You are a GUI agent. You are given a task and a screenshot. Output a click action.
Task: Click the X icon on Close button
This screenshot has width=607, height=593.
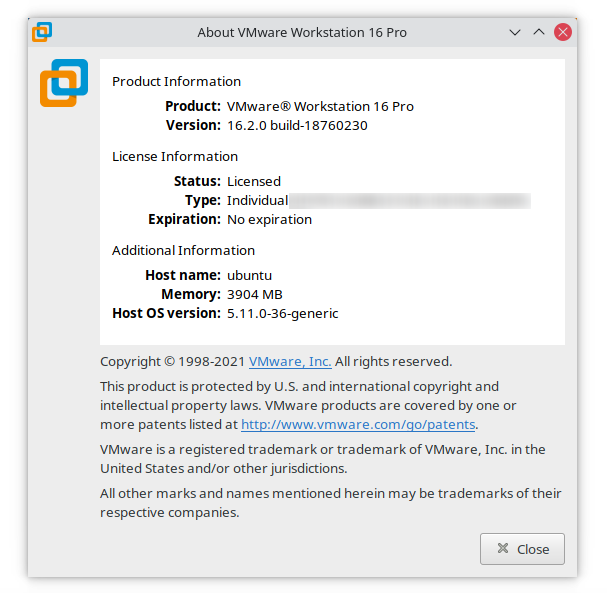[503, 548]
